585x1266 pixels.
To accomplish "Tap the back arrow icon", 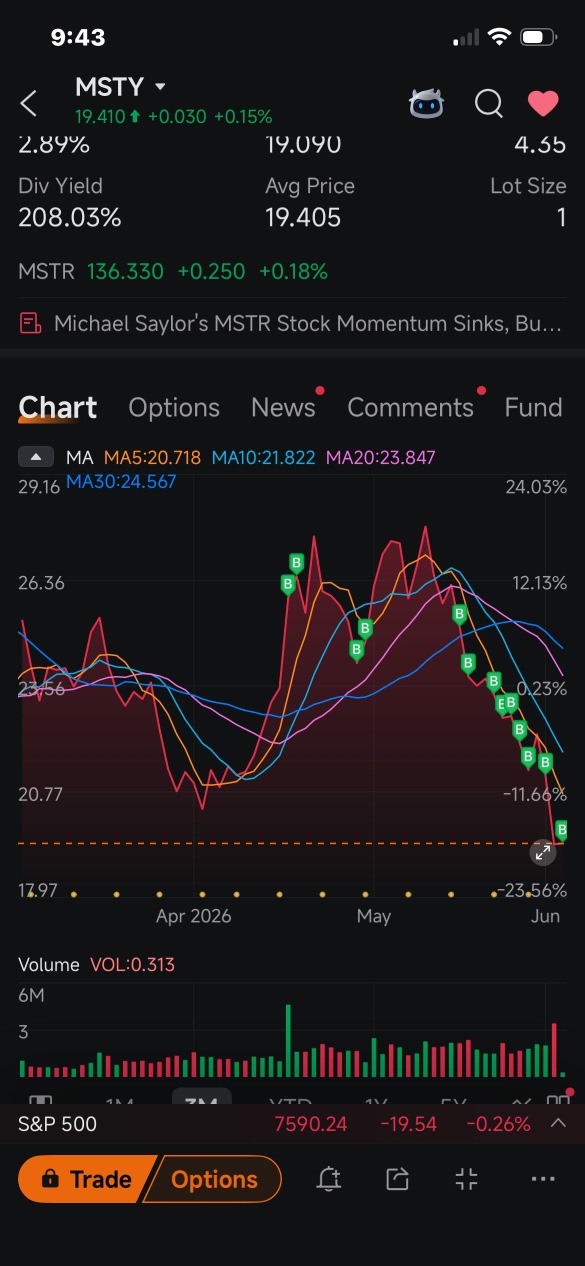I will tap(29, 103).
